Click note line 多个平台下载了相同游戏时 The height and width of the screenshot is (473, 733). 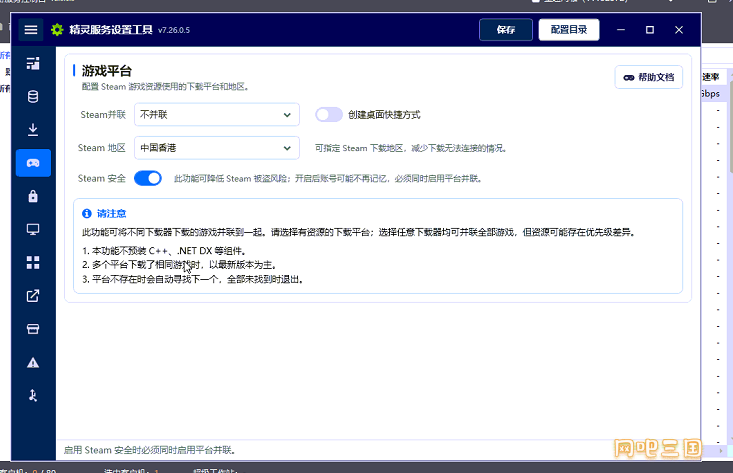point(180,265)
